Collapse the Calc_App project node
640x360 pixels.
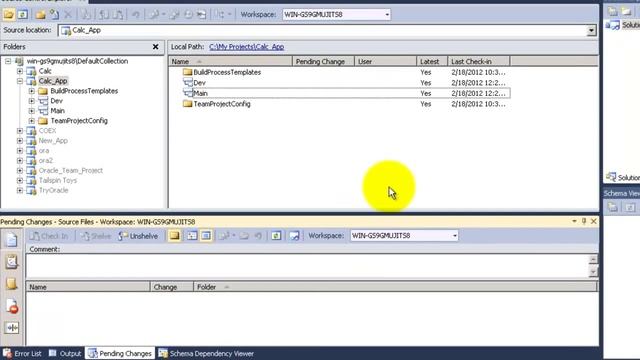point(20,81)
